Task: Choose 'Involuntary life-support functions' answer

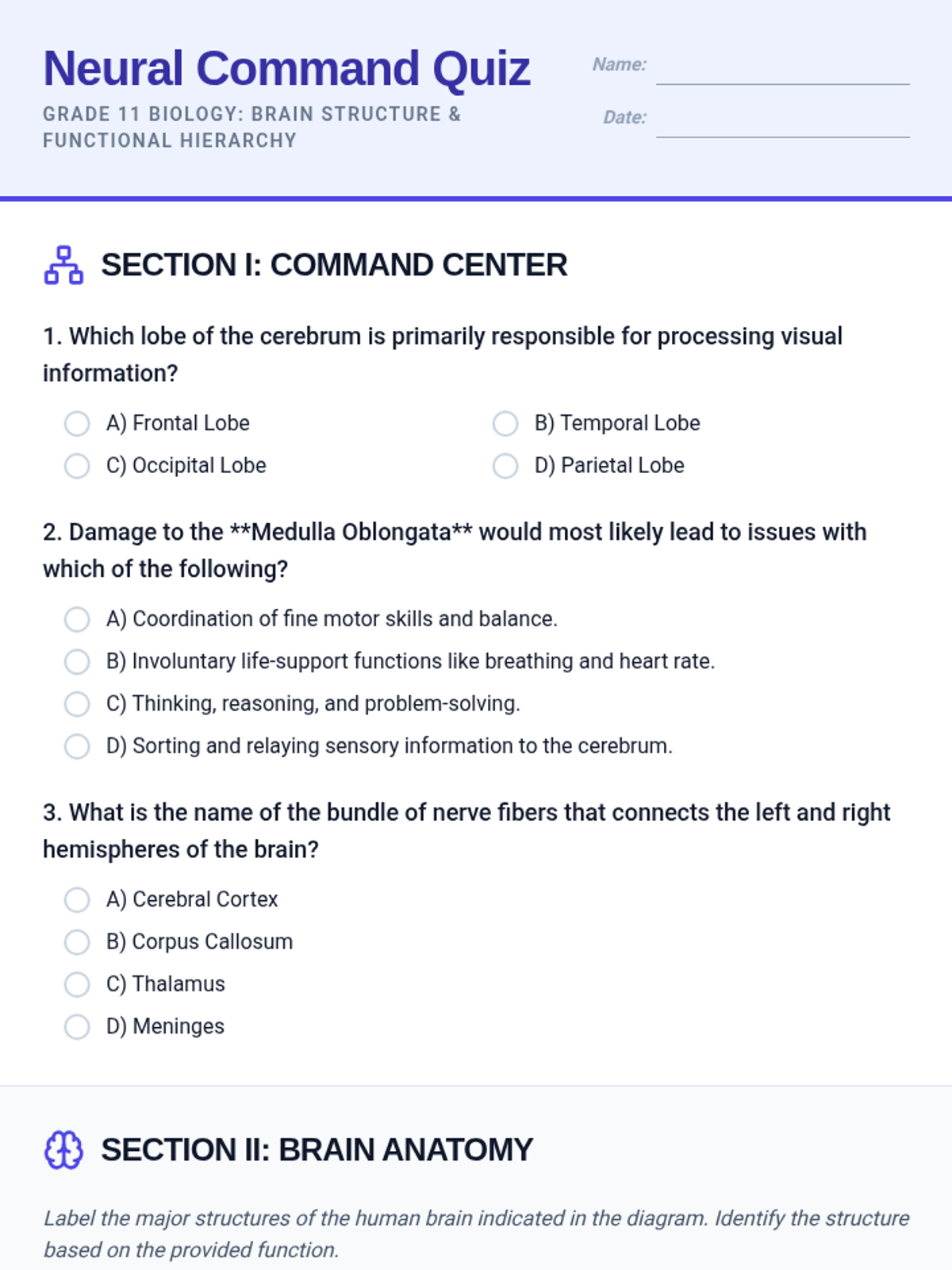Action: (77, 661)
